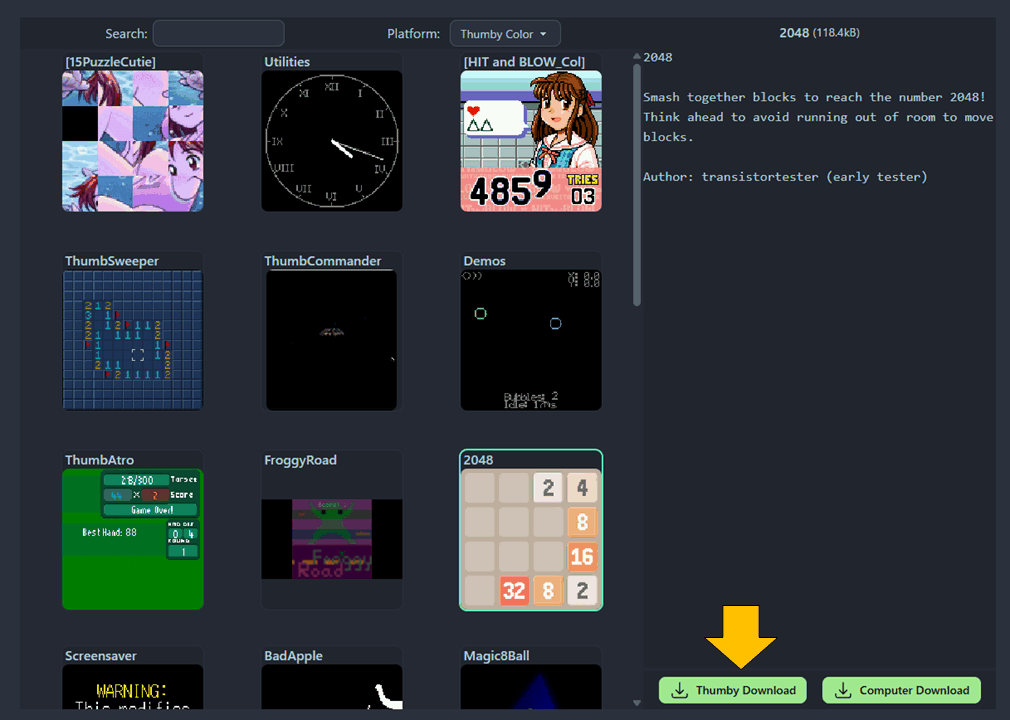Select the Screensaver thumbnail
Screen dimensions: 1010x720
click(x=133, y=687)
